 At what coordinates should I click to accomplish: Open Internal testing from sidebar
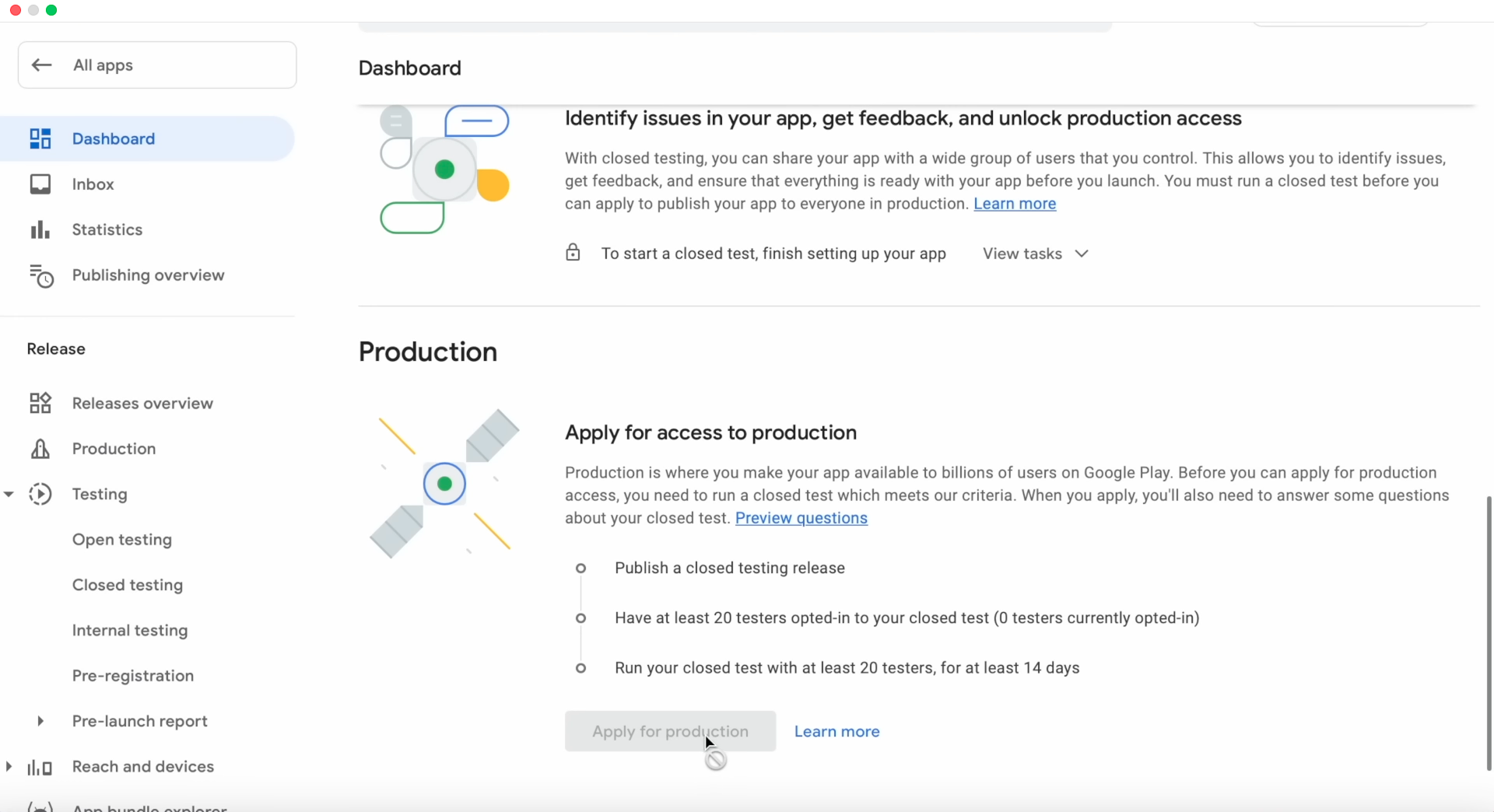coord(130,630)
